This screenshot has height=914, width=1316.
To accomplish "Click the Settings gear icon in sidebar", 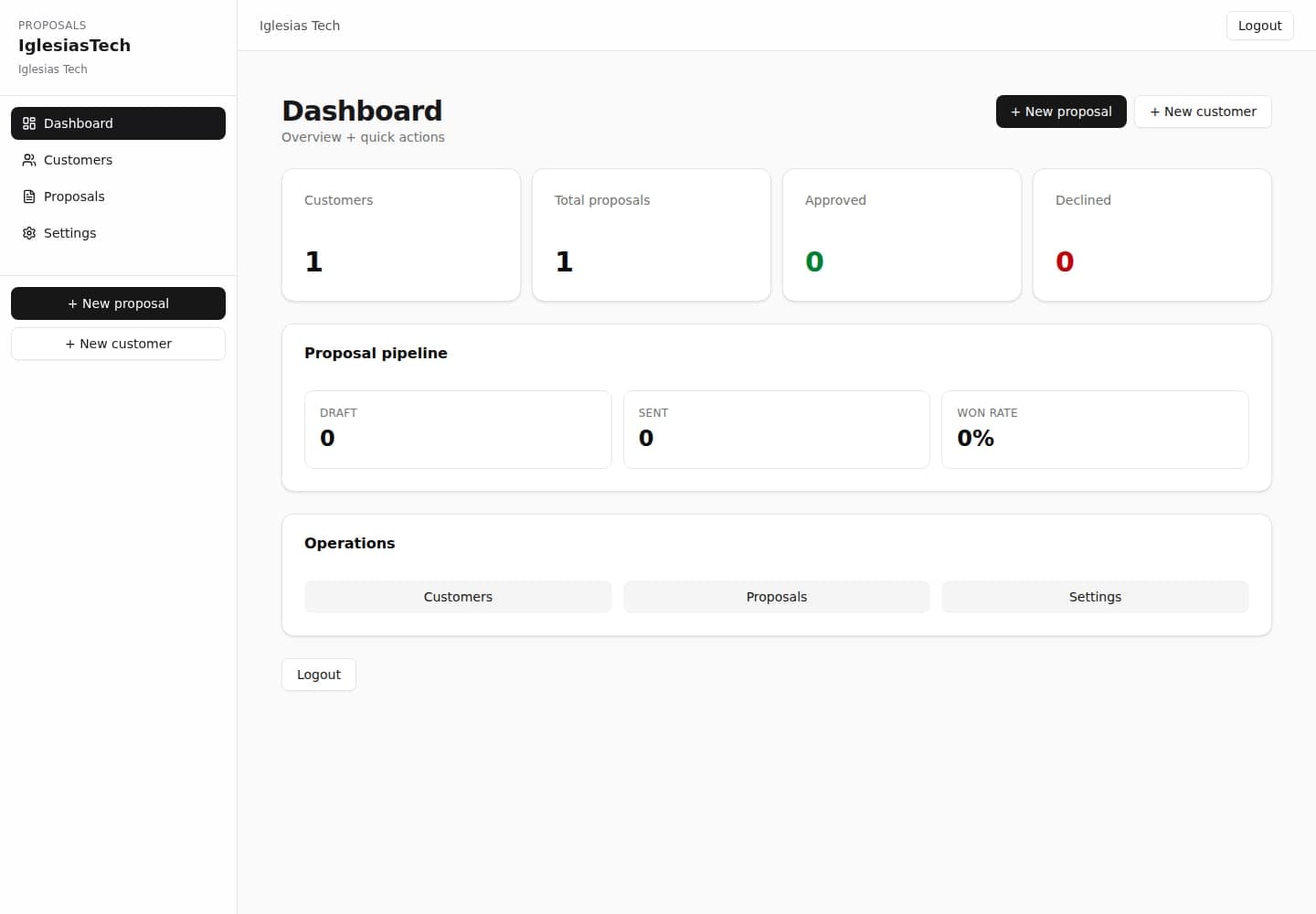I will click(x=29, y=233).
